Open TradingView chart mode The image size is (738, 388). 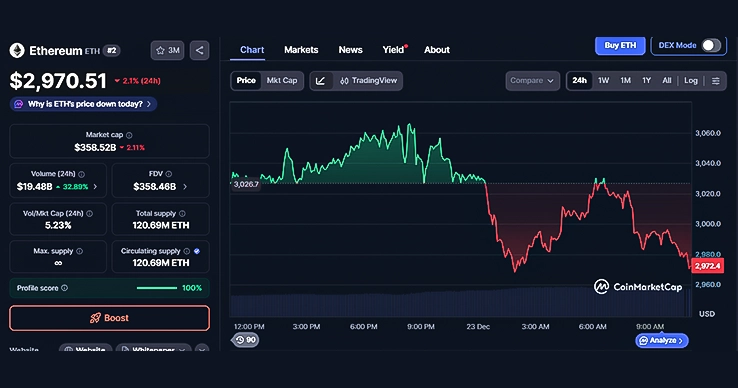(x=369, y=81)
